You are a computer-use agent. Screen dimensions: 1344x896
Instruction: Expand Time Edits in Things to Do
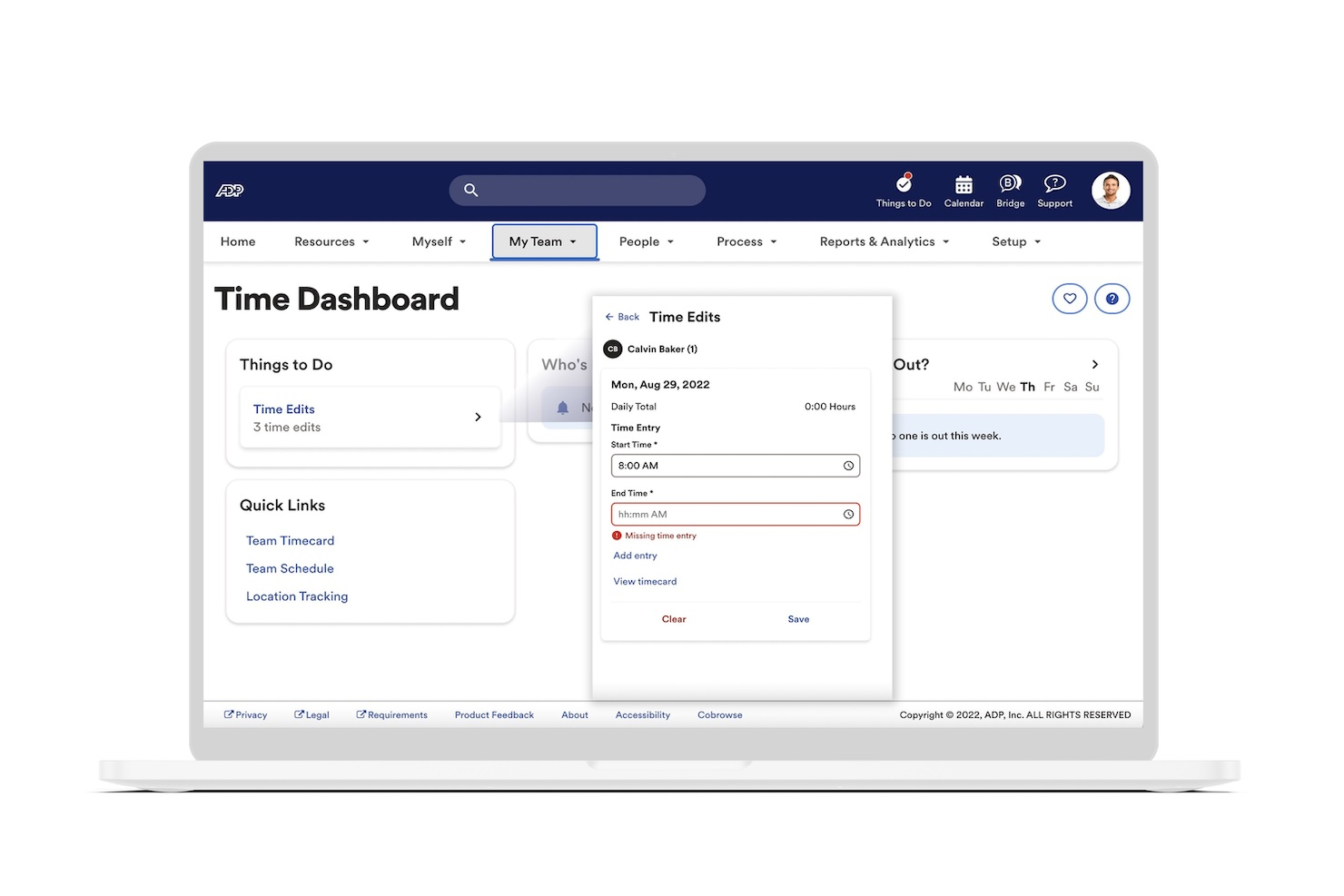pyautogui.click(x=478, y=417)
